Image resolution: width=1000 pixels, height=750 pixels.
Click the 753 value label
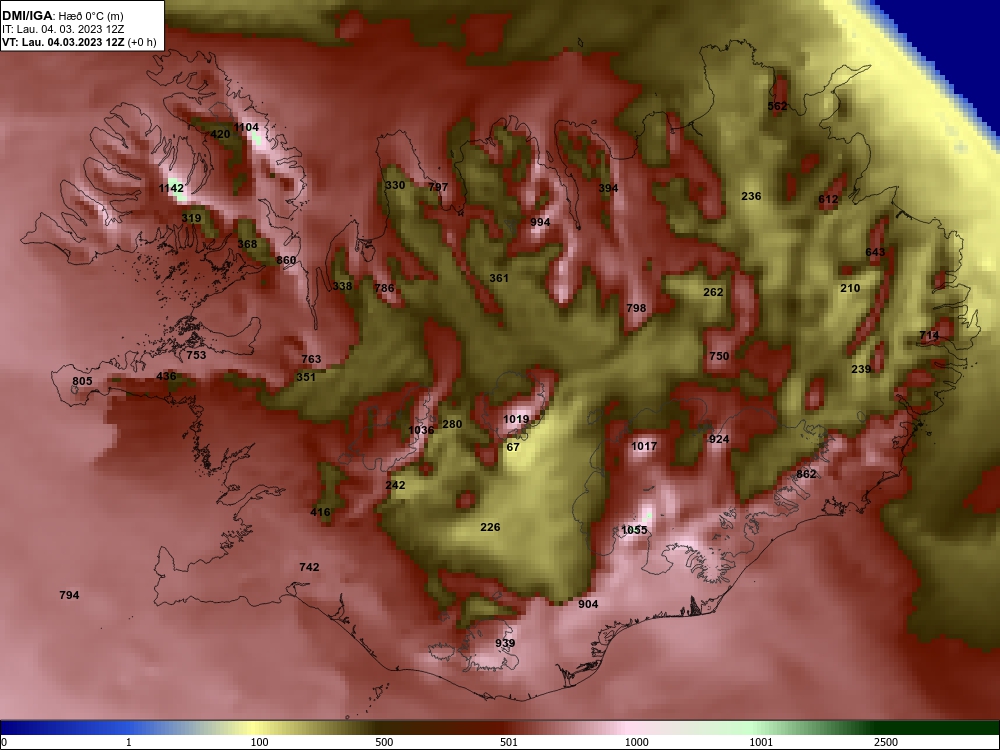point(196,355)
